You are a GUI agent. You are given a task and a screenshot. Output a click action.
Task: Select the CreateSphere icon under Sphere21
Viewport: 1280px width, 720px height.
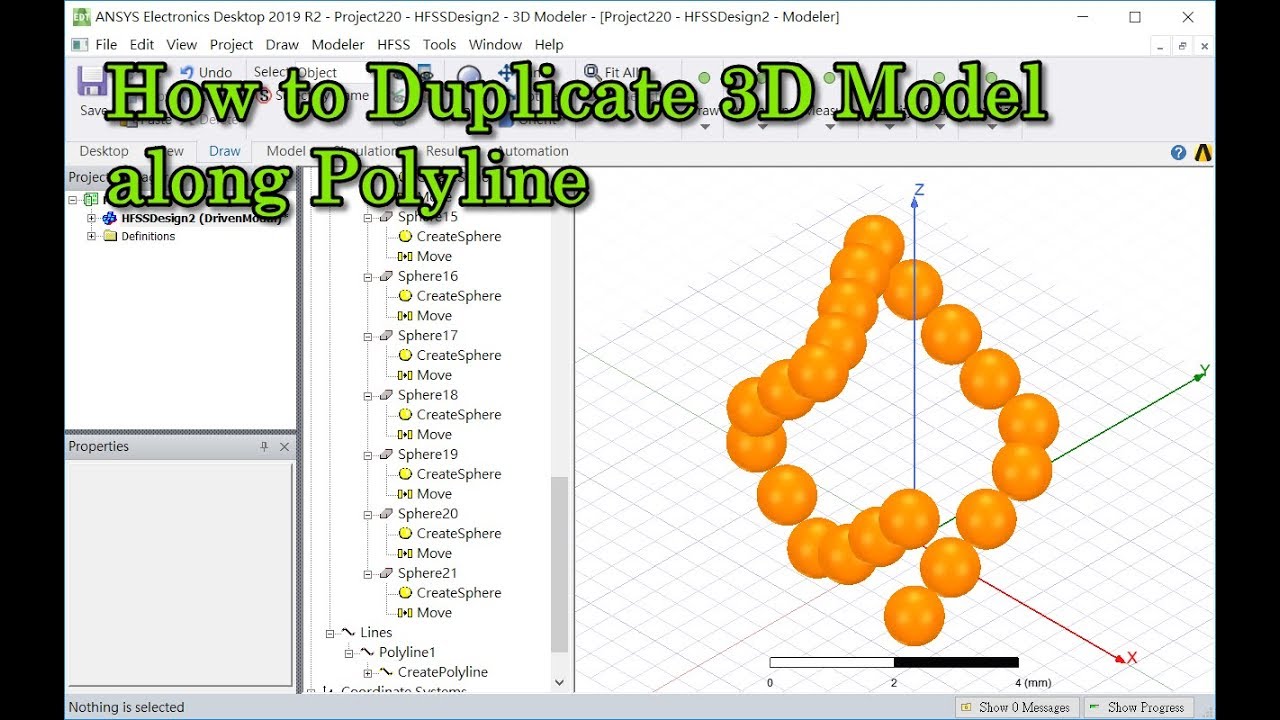tap(405, 593)
